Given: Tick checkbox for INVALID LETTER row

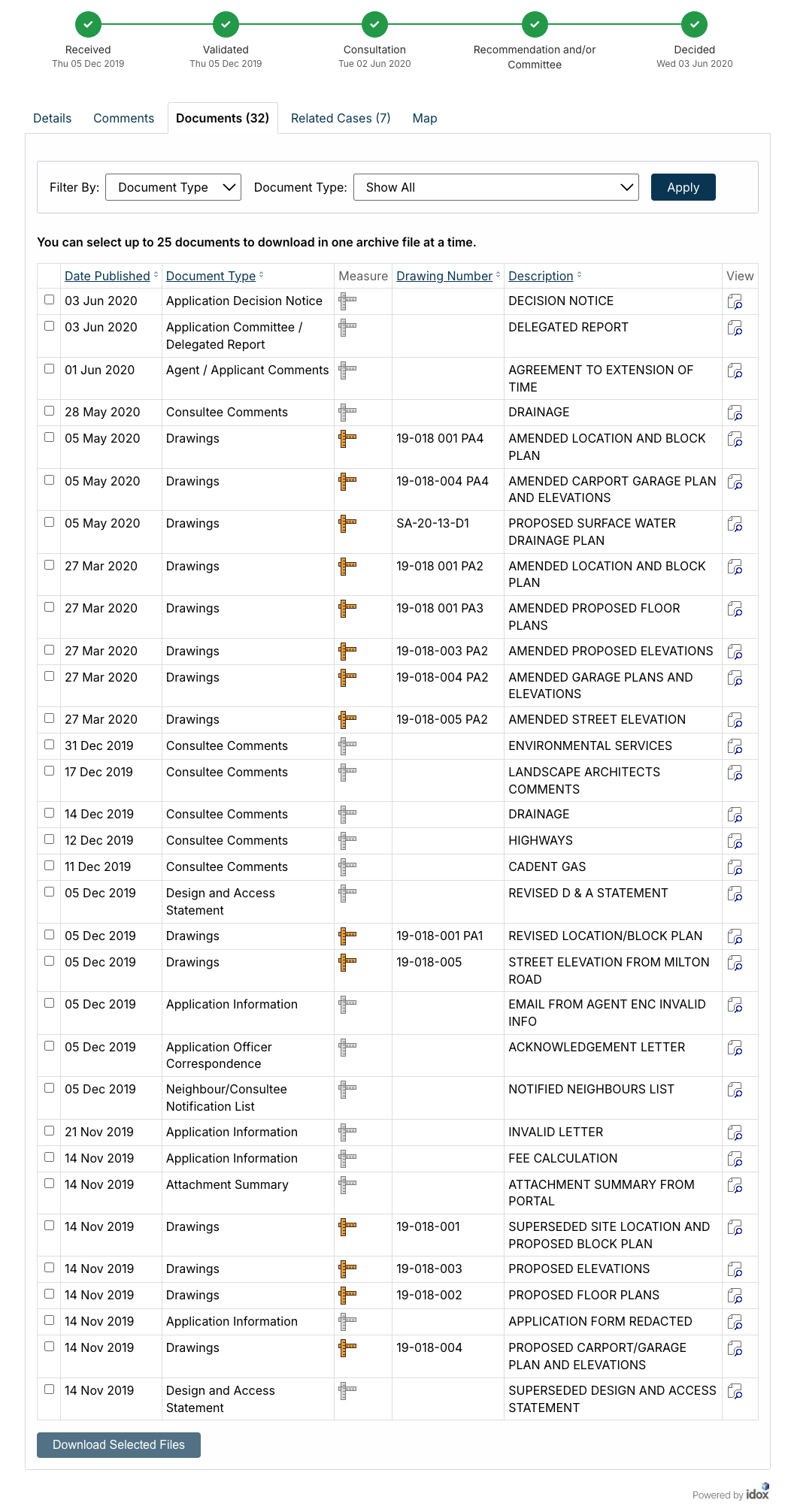Looking at the screenshot, I should click(x=50, y=1131).
